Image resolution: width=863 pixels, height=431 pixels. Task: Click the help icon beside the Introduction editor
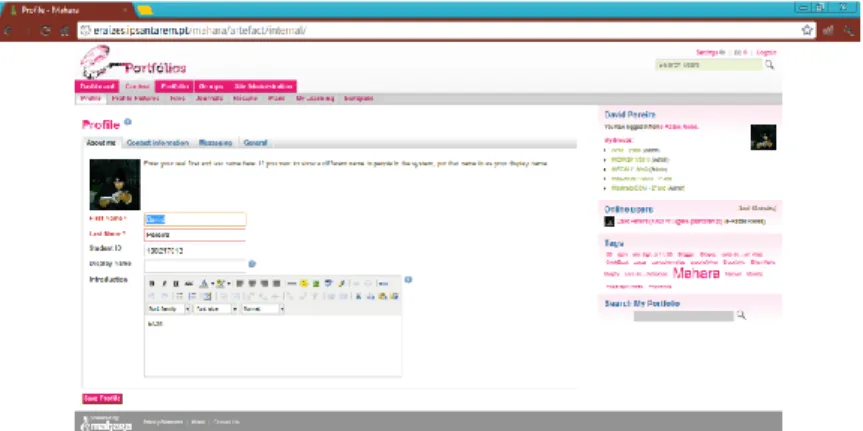point(408,280)
